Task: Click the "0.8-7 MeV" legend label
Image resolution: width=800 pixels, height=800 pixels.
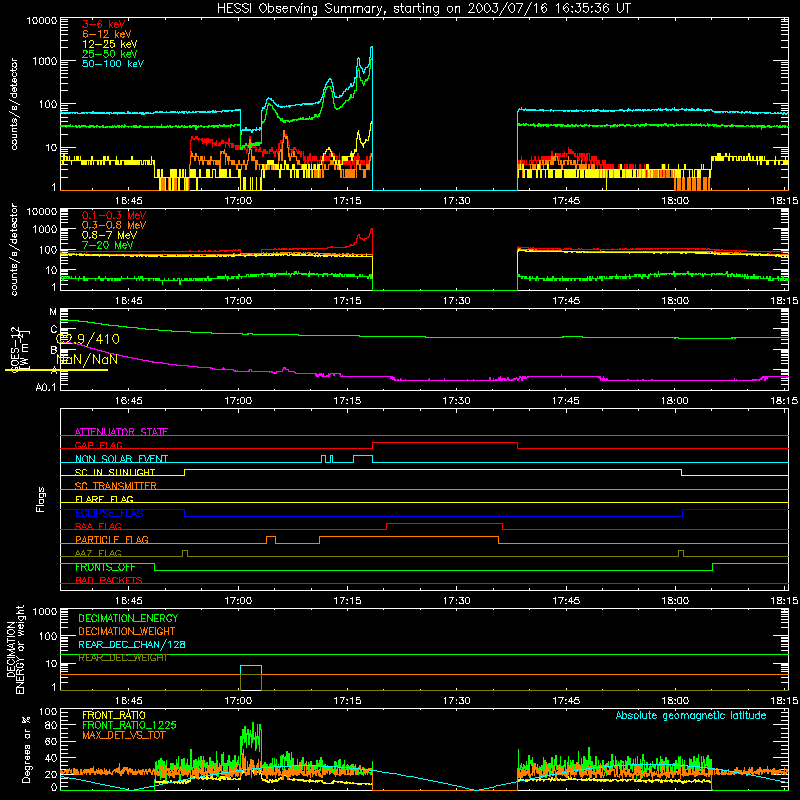Action: 109,235
